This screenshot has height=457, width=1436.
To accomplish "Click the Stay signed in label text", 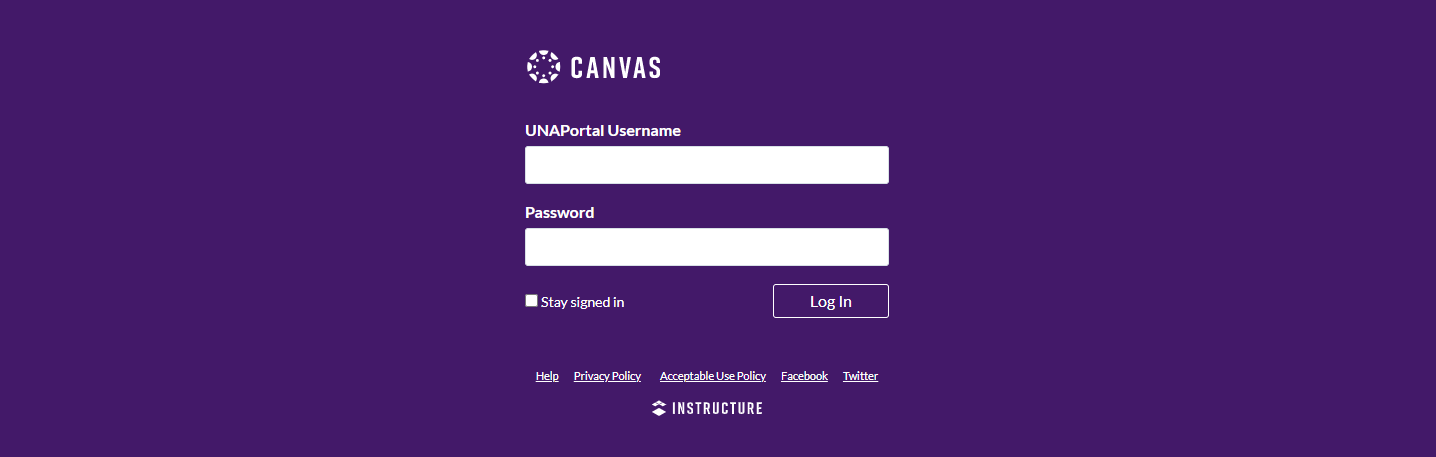I will click(x=582, y=302).
